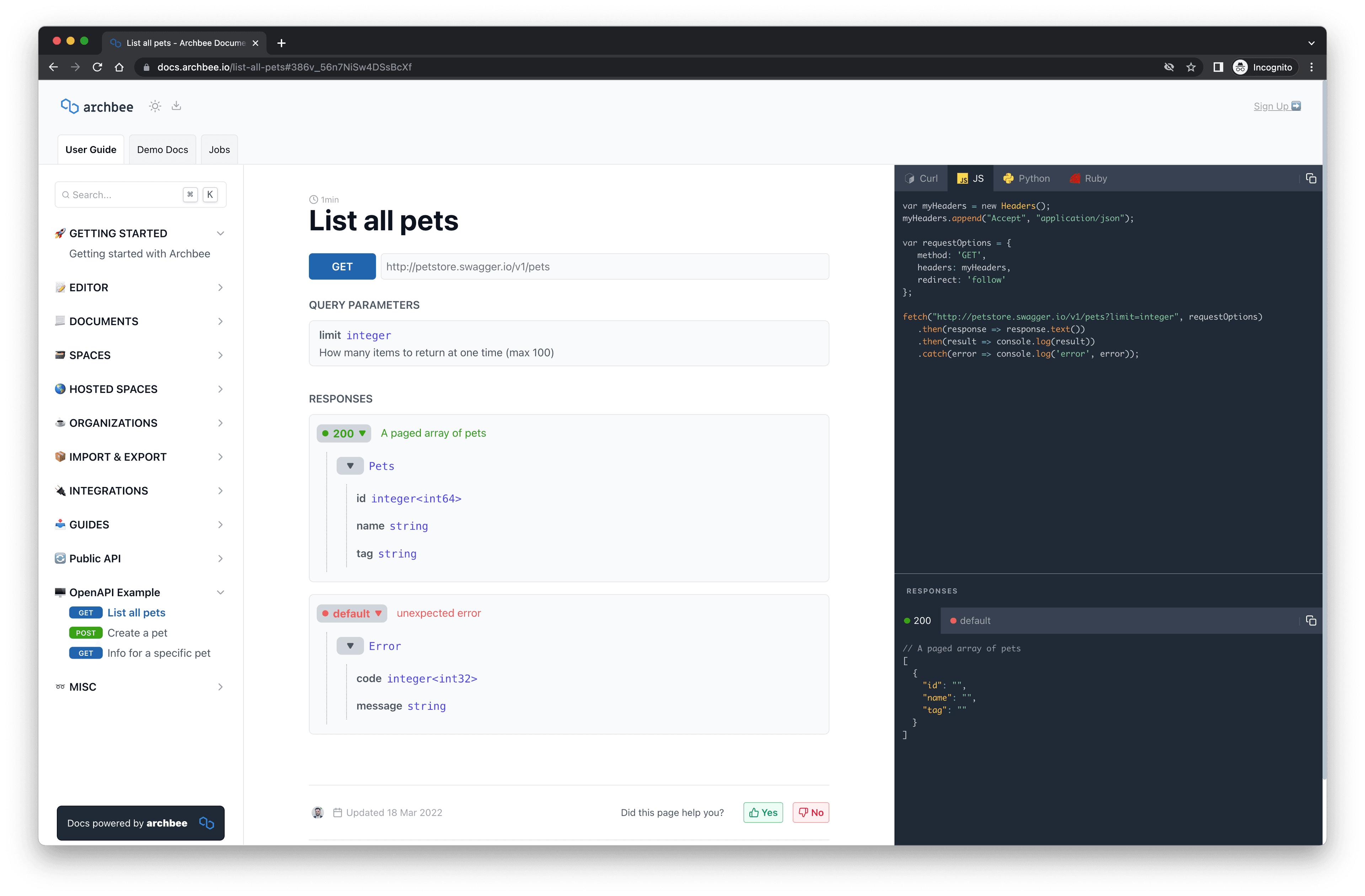Collapse the Pets schema tree

pos(350,466)
